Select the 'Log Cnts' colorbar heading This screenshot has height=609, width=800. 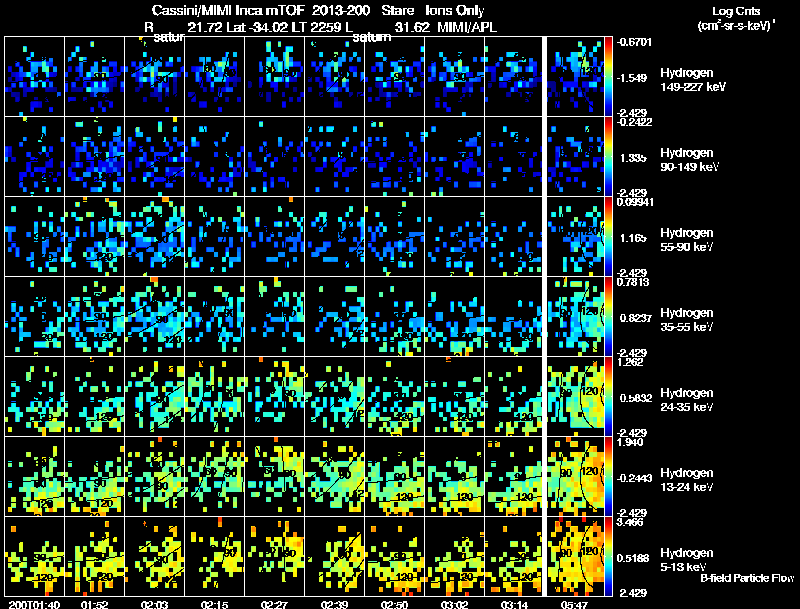[735, 11]
